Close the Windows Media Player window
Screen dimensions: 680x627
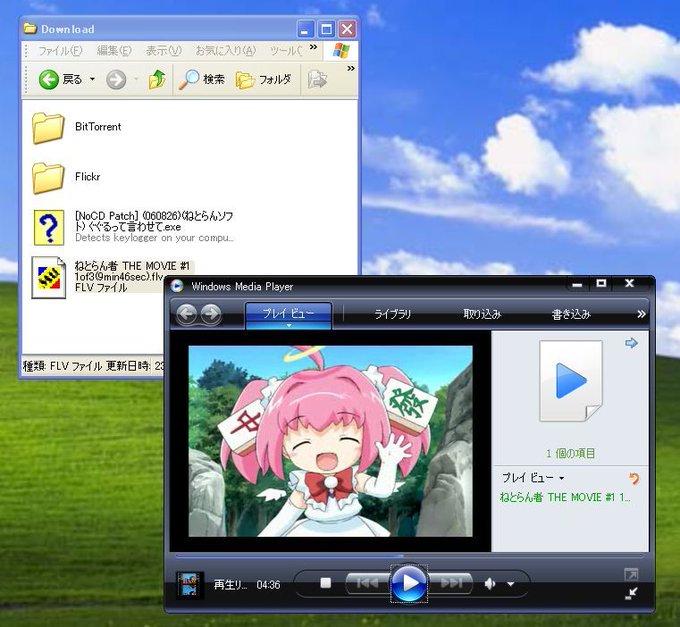coord(629,284)
